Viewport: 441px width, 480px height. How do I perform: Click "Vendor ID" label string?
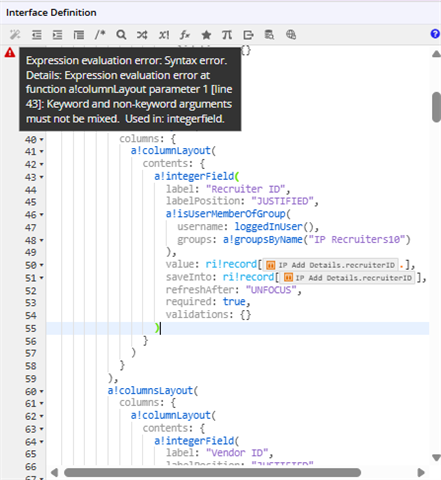(237, 453)
